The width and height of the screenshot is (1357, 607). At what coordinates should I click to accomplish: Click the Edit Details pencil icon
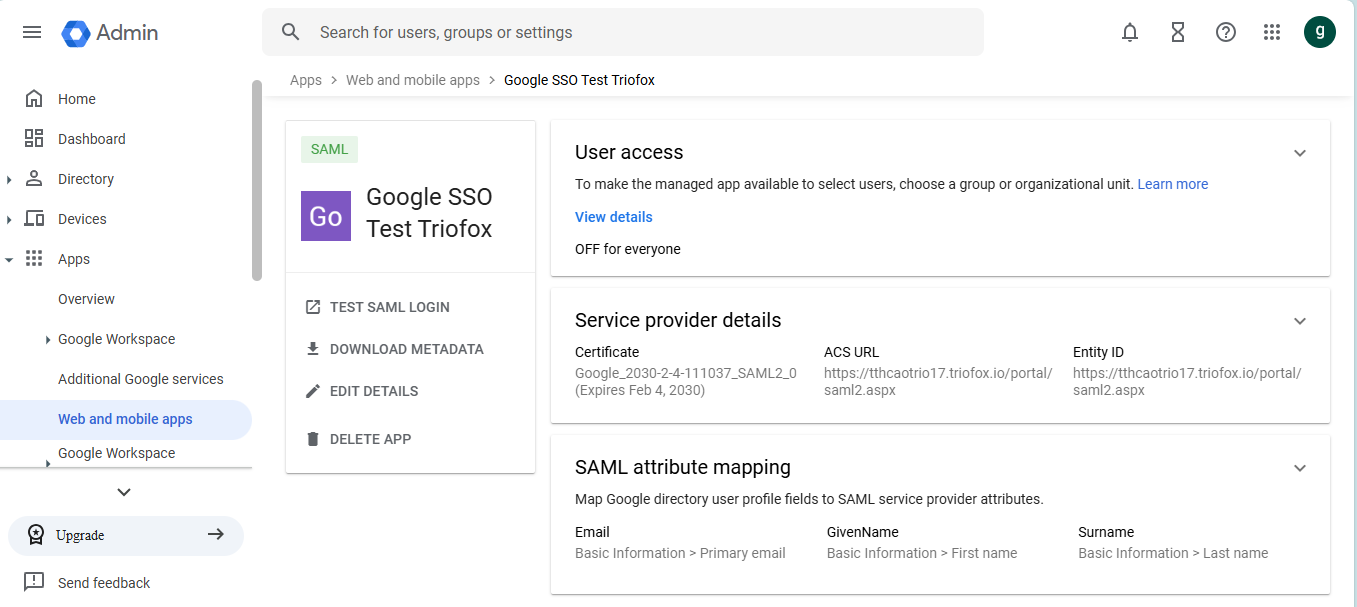click(x=313, y=391)
